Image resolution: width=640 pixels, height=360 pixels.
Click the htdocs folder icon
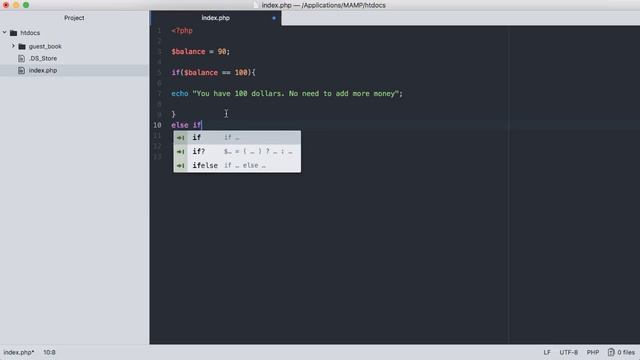click(13, 33)
